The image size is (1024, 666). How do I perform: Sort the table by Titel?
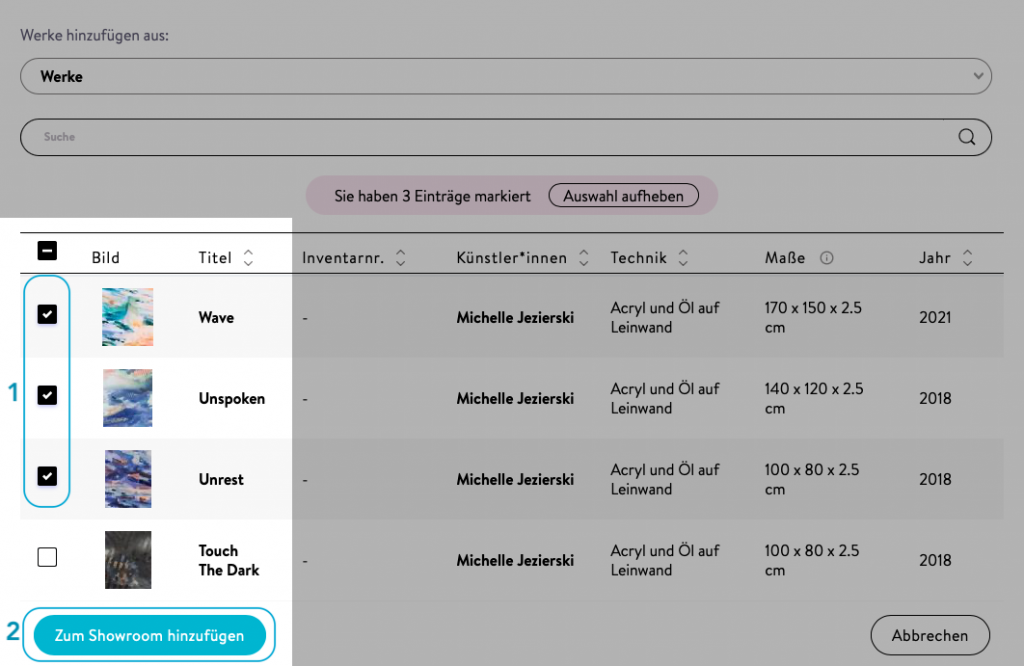click(x=248, y=258)
